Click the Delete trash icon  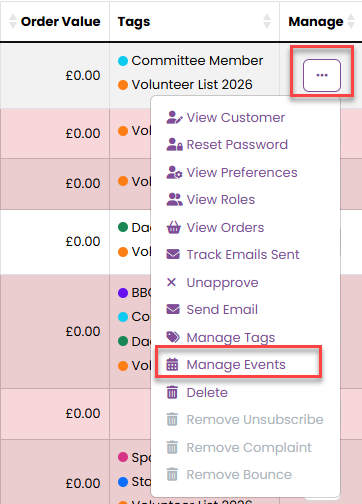pos(172,392)
